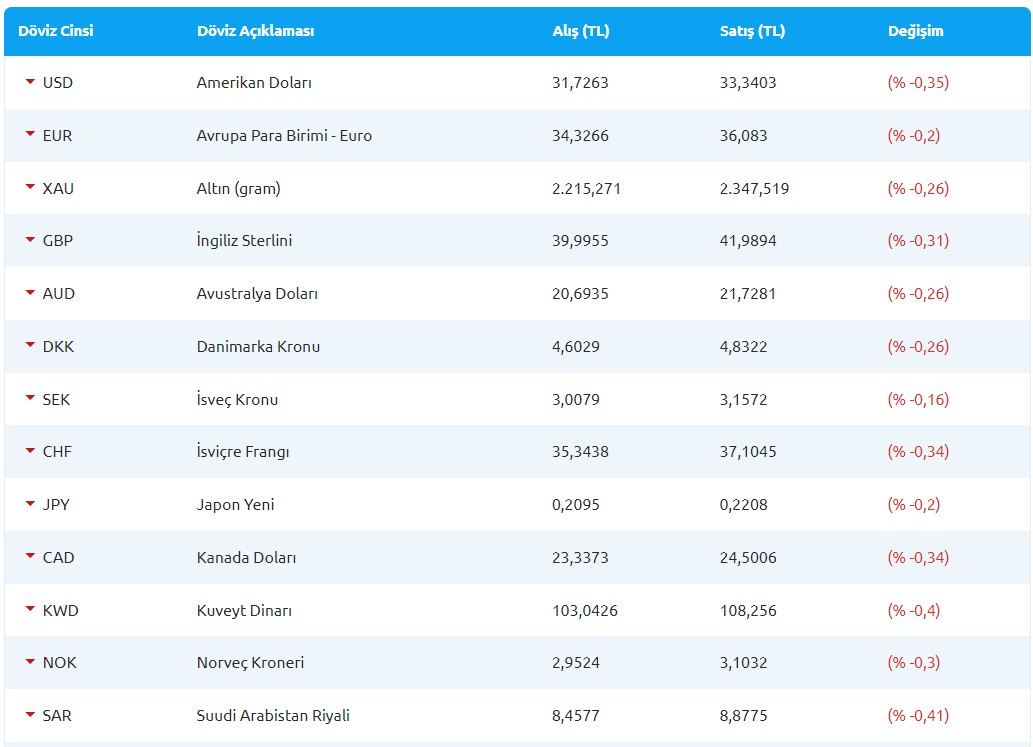Click the red arrow icon next to EUR
The height and width of the screenshot is (747, 1033).
tap(30, 135)
